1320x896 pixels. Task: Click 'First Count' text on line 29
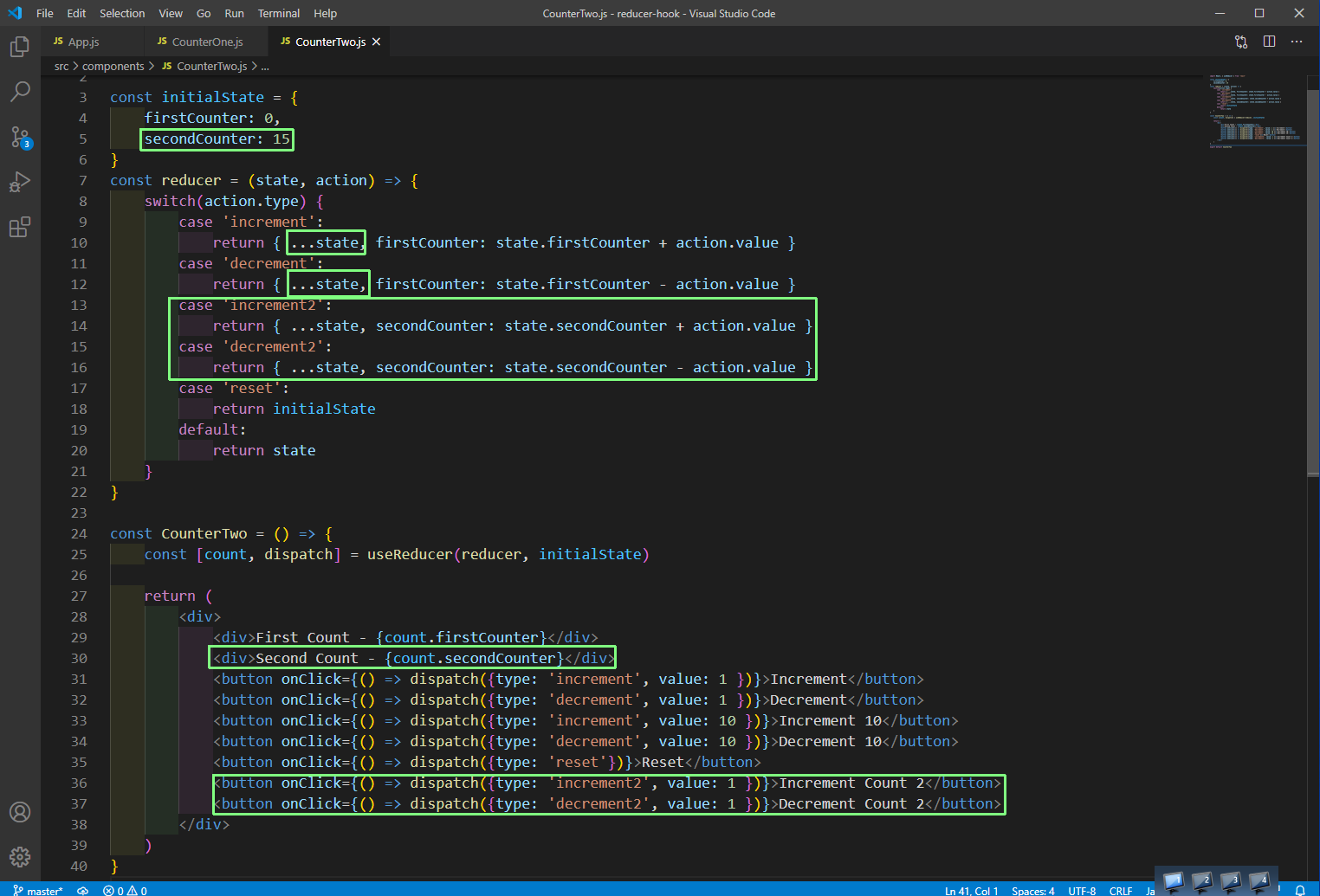(302, 637)
